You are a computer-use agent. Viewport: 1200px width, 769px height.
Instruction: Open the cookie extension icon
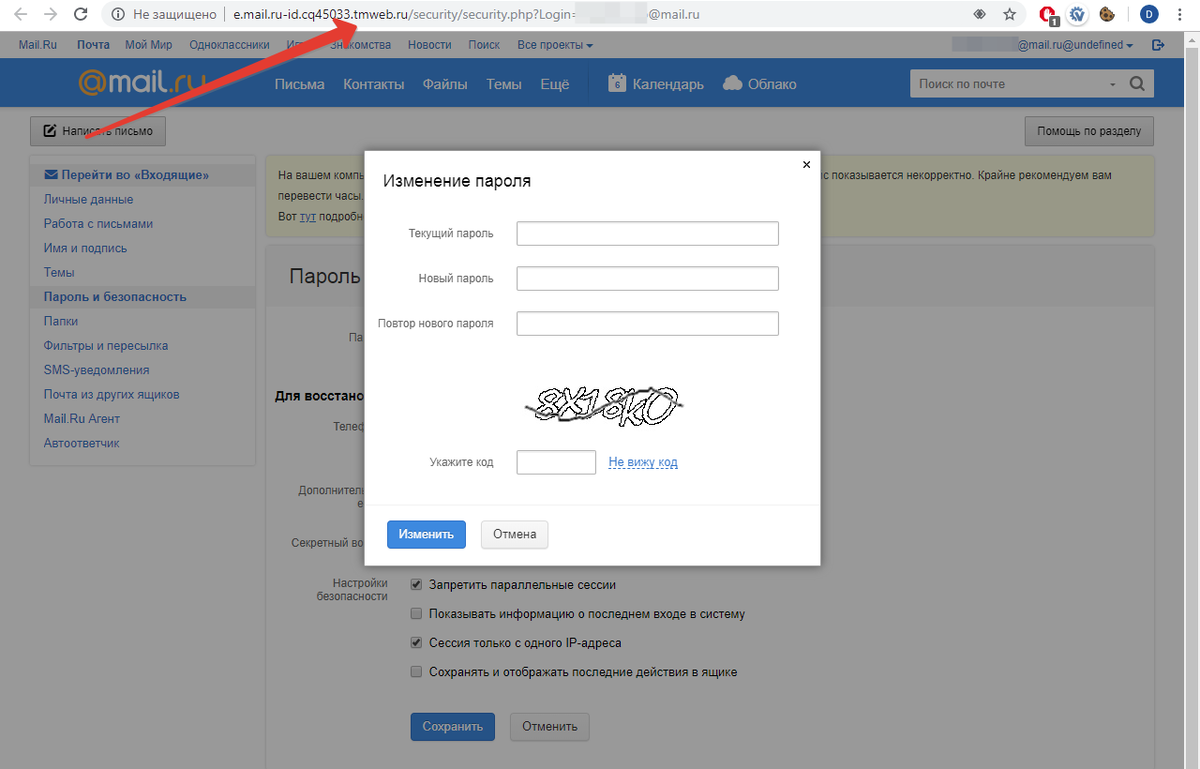pyautogui.click(x=1107, y=15)
